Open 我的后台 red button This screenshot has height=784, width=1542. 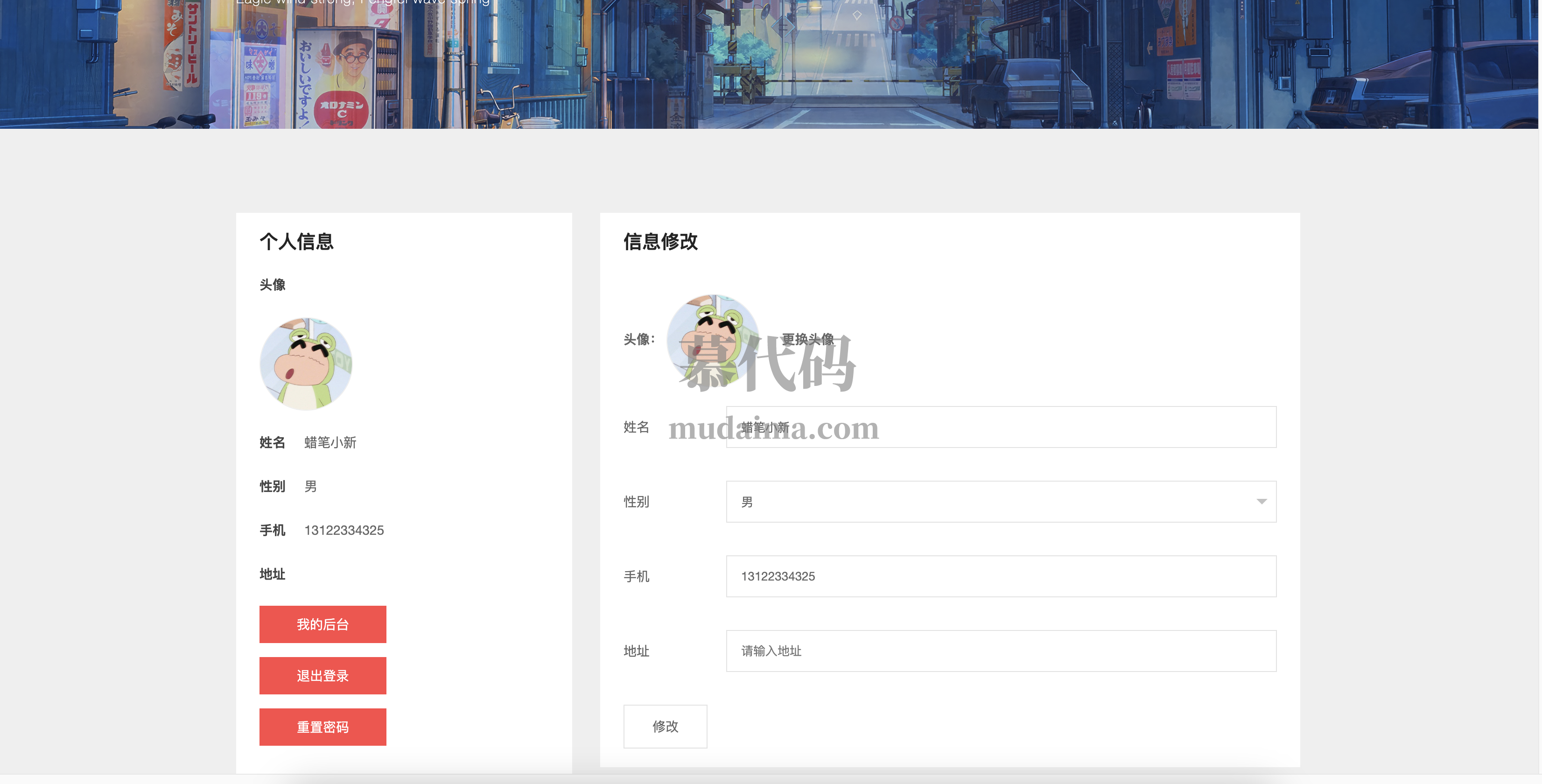click(322, 624)
